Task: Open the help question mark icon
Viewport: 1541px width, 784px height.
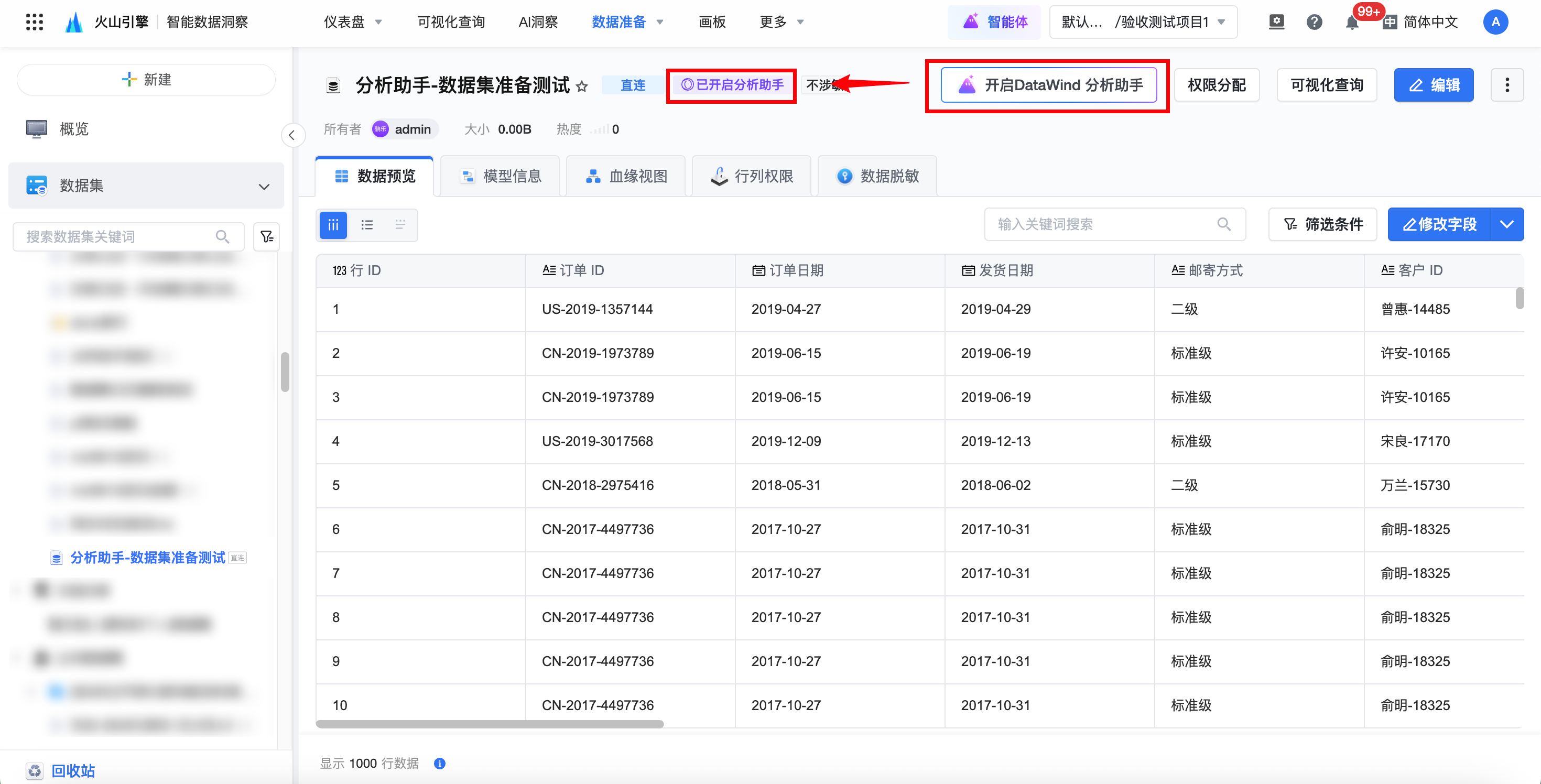Action: (x=1314, y=22)
